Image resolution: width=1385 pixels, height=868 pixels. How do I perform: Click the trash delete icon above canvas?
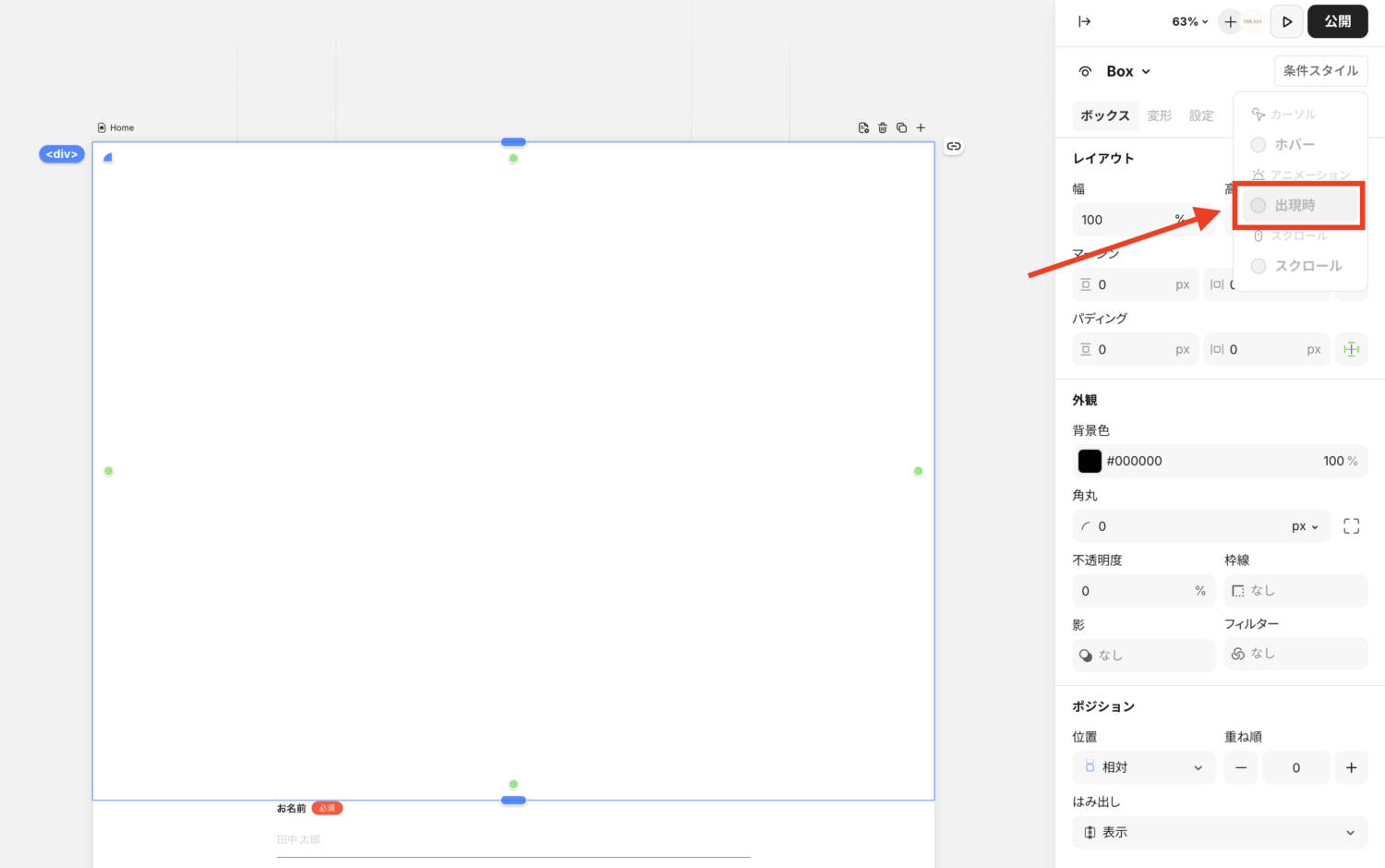[x=883, y=128]
